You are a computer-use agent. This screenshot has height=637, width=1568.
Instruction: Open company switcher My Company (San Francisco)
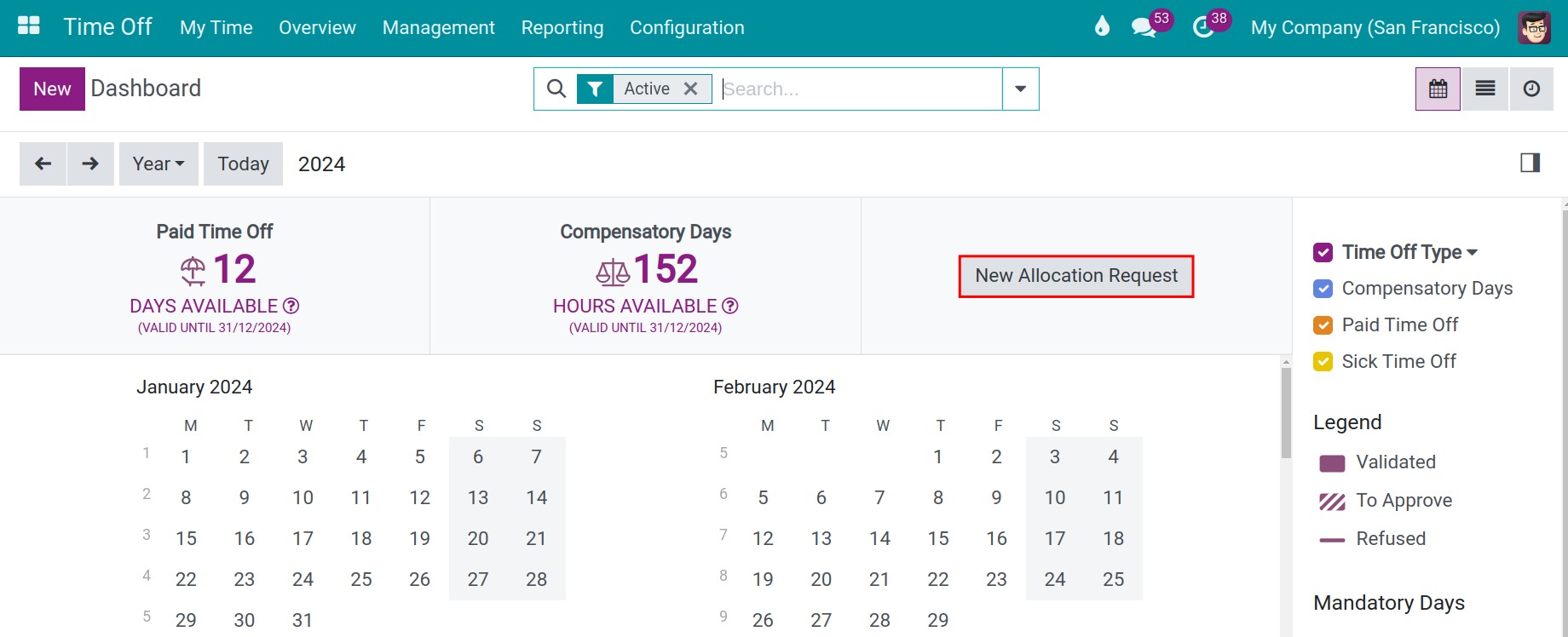[x=1375, y=27]
